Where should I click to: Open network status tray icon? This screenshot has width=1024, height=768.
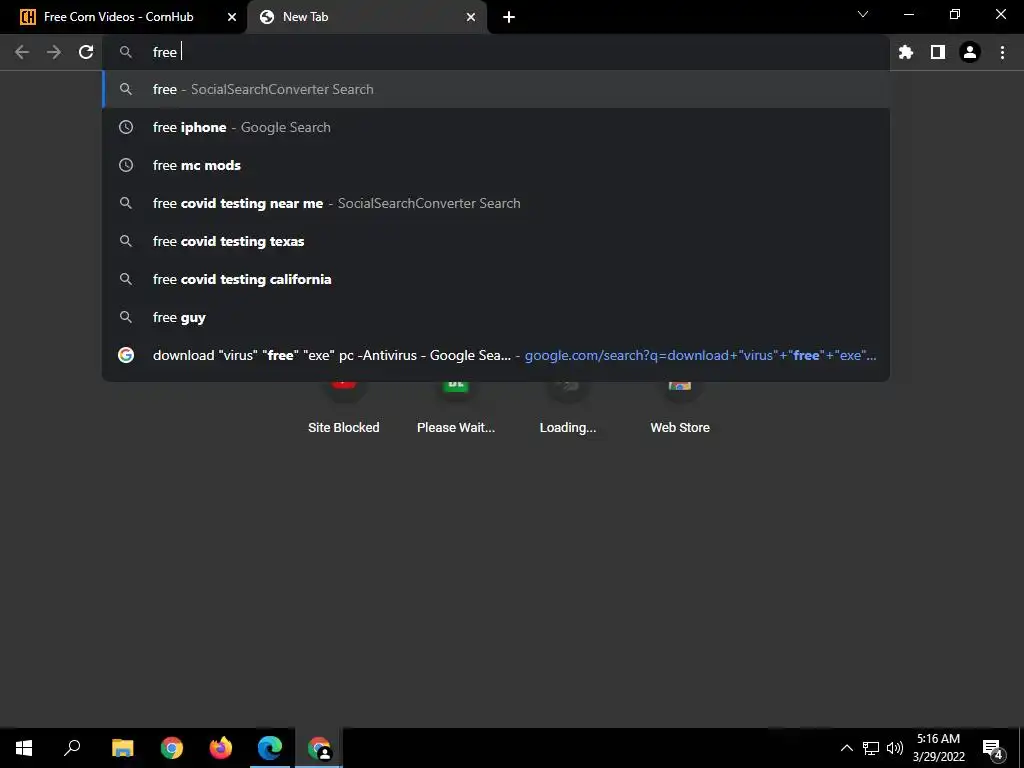pyautogui.click(x=871, y=748)
